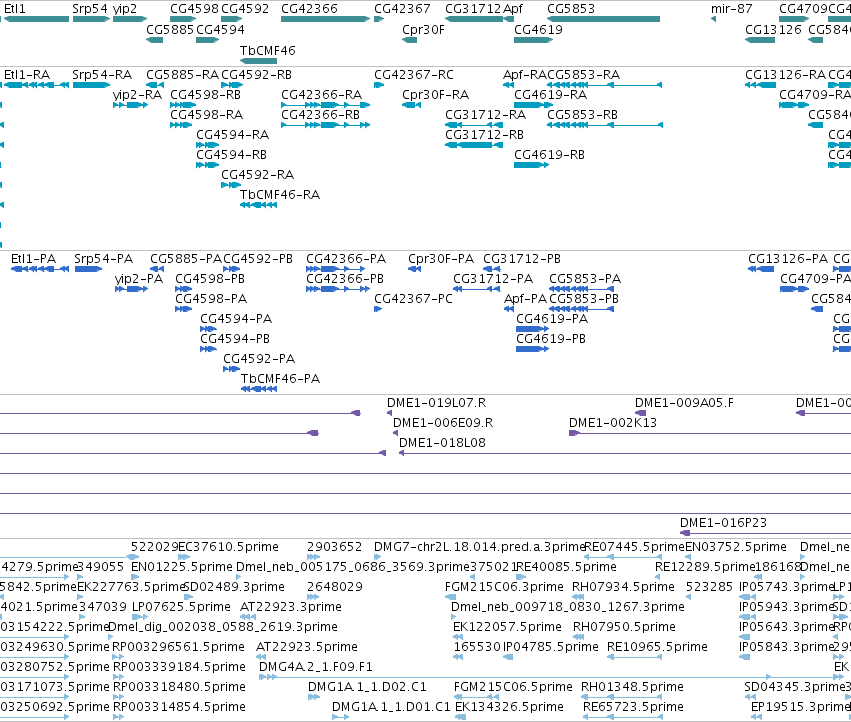Select the DME1-016P23 clone label

[723, 522]
